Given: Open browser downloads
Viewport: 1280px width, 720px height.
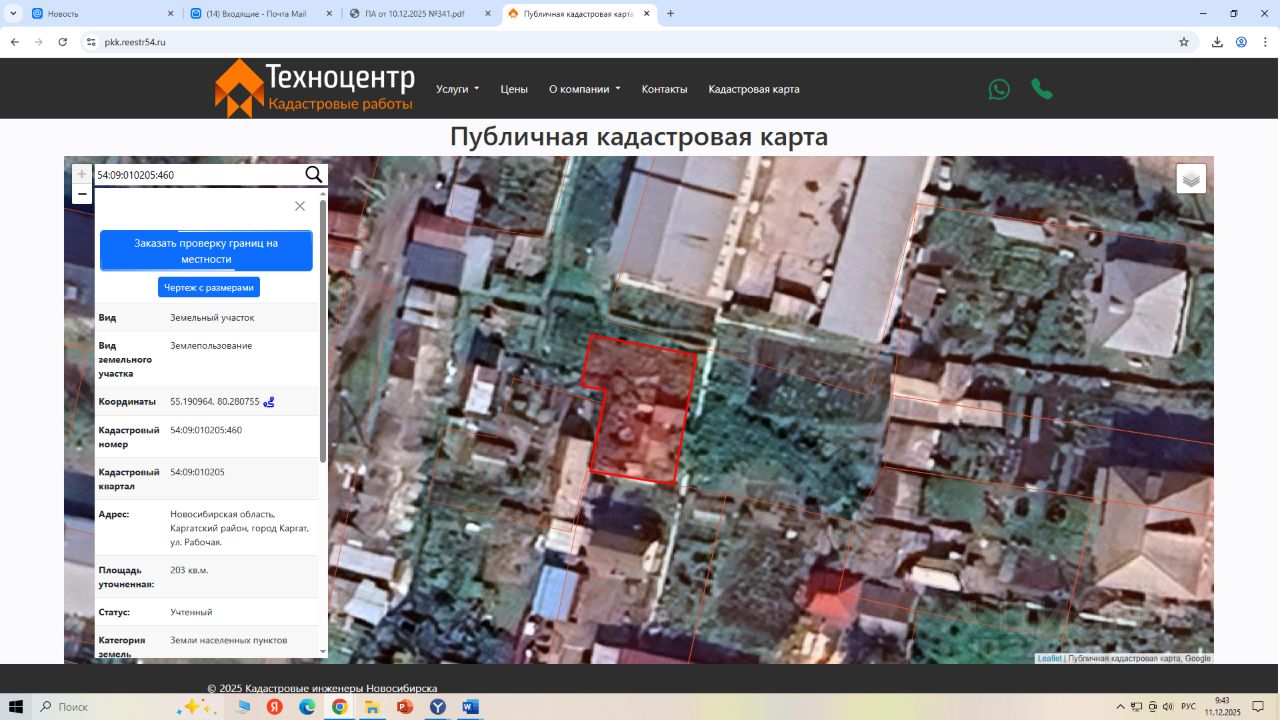Looking at the screenshot, I should point(1217,42).
